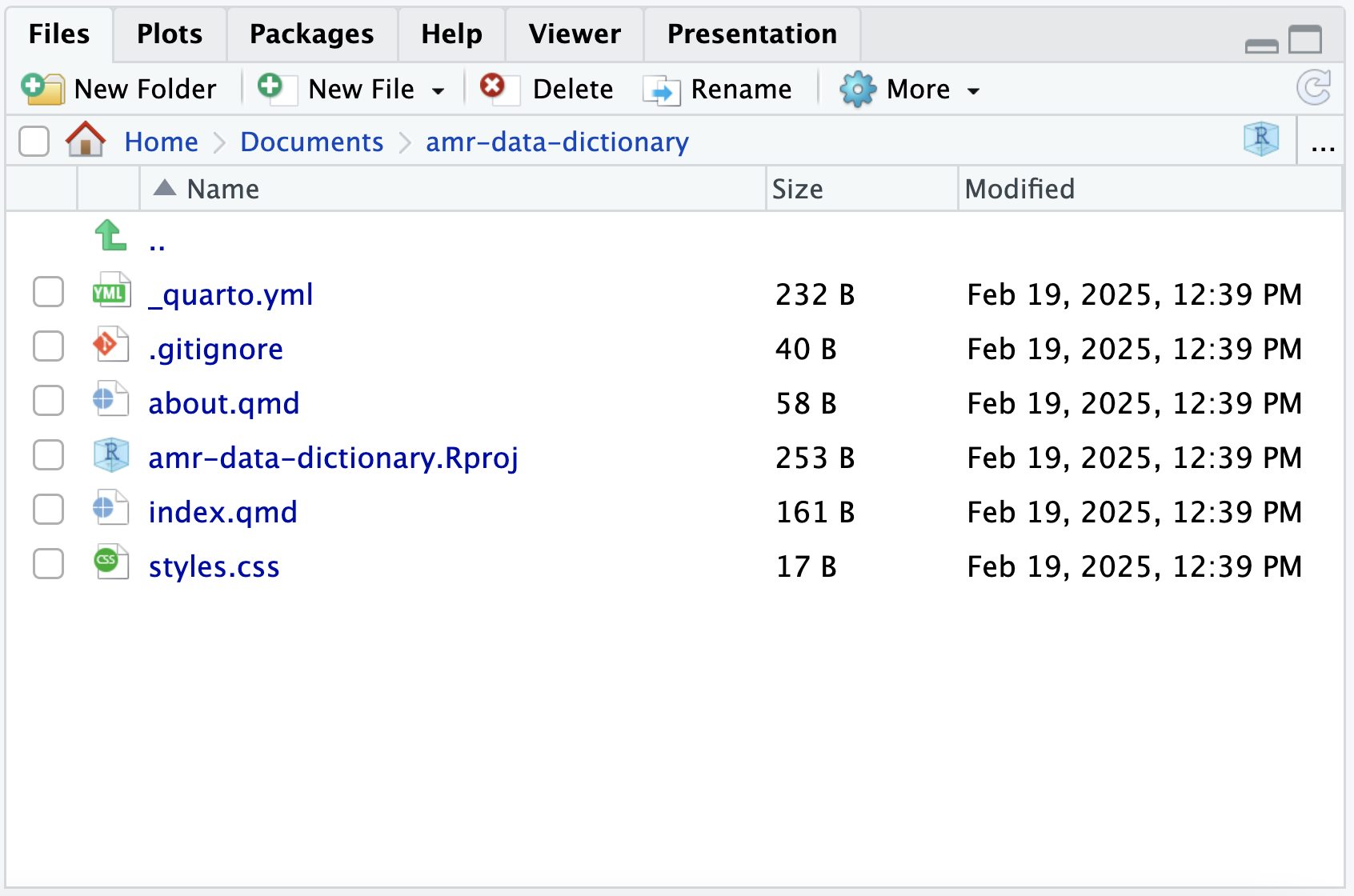Check the box for about.qmd
This screenshot has height=896, width=1354.
49,401
